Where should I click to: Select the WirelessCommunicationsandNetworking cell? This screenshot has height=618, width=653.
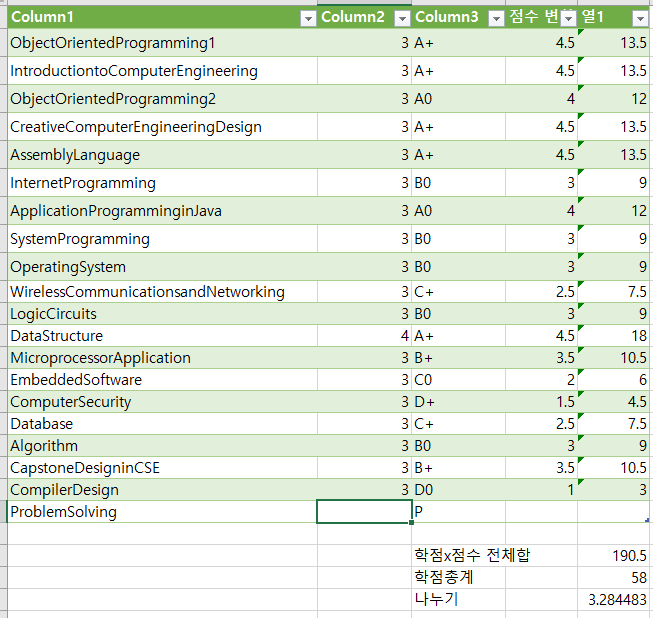162,292
